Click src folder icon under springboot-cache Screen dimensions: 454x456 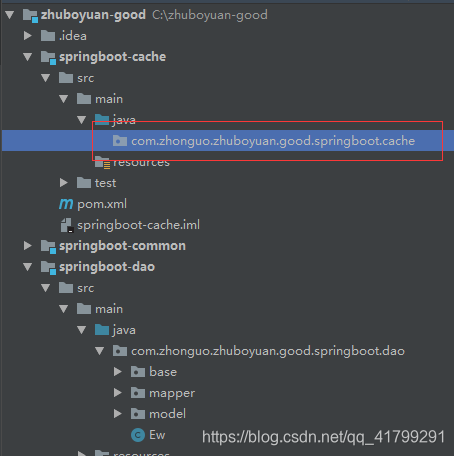(66, 78)
